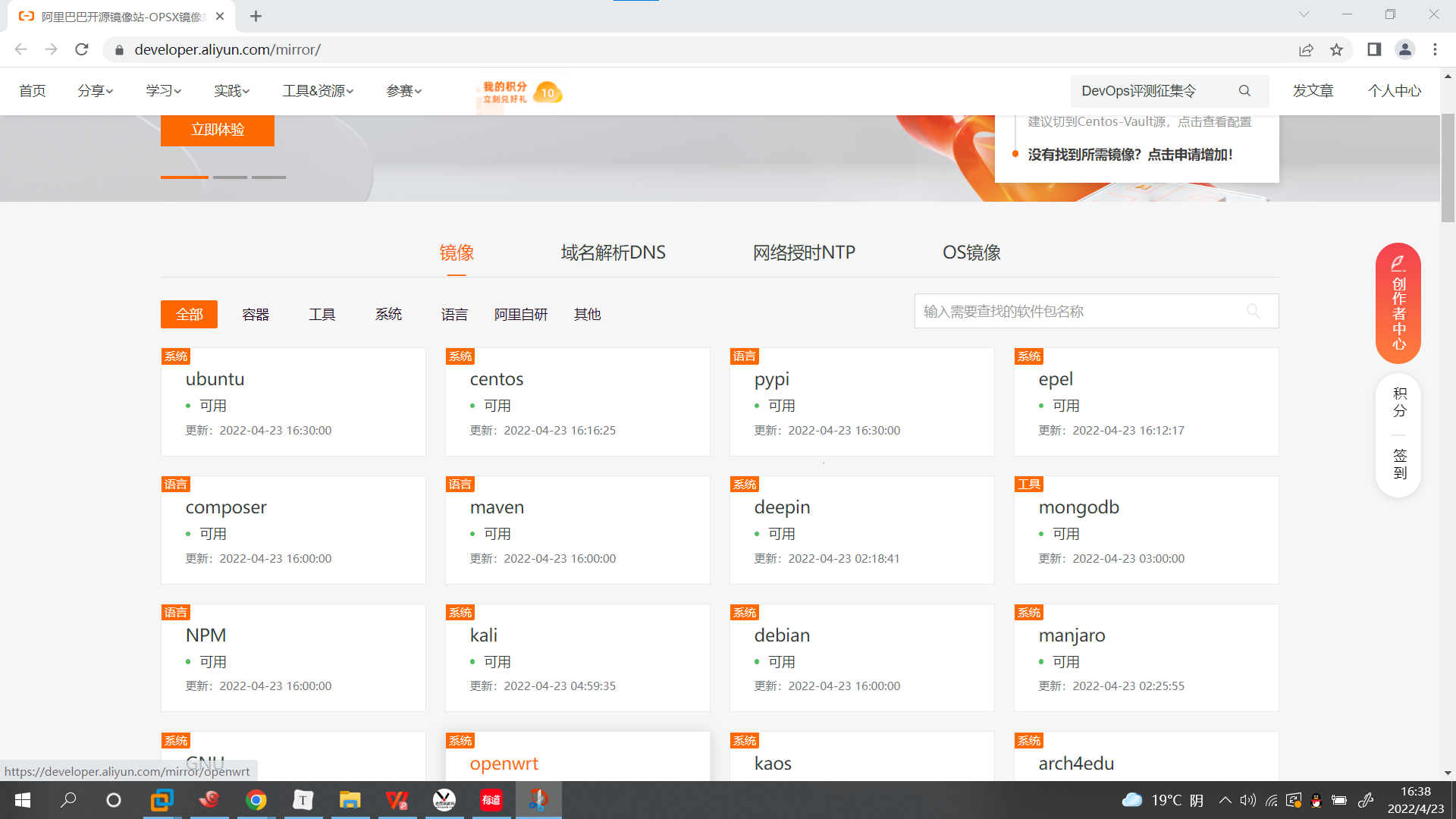Click the search magnifier in DevOps search box
The image size is (1456, 819).
[1244, 91]
